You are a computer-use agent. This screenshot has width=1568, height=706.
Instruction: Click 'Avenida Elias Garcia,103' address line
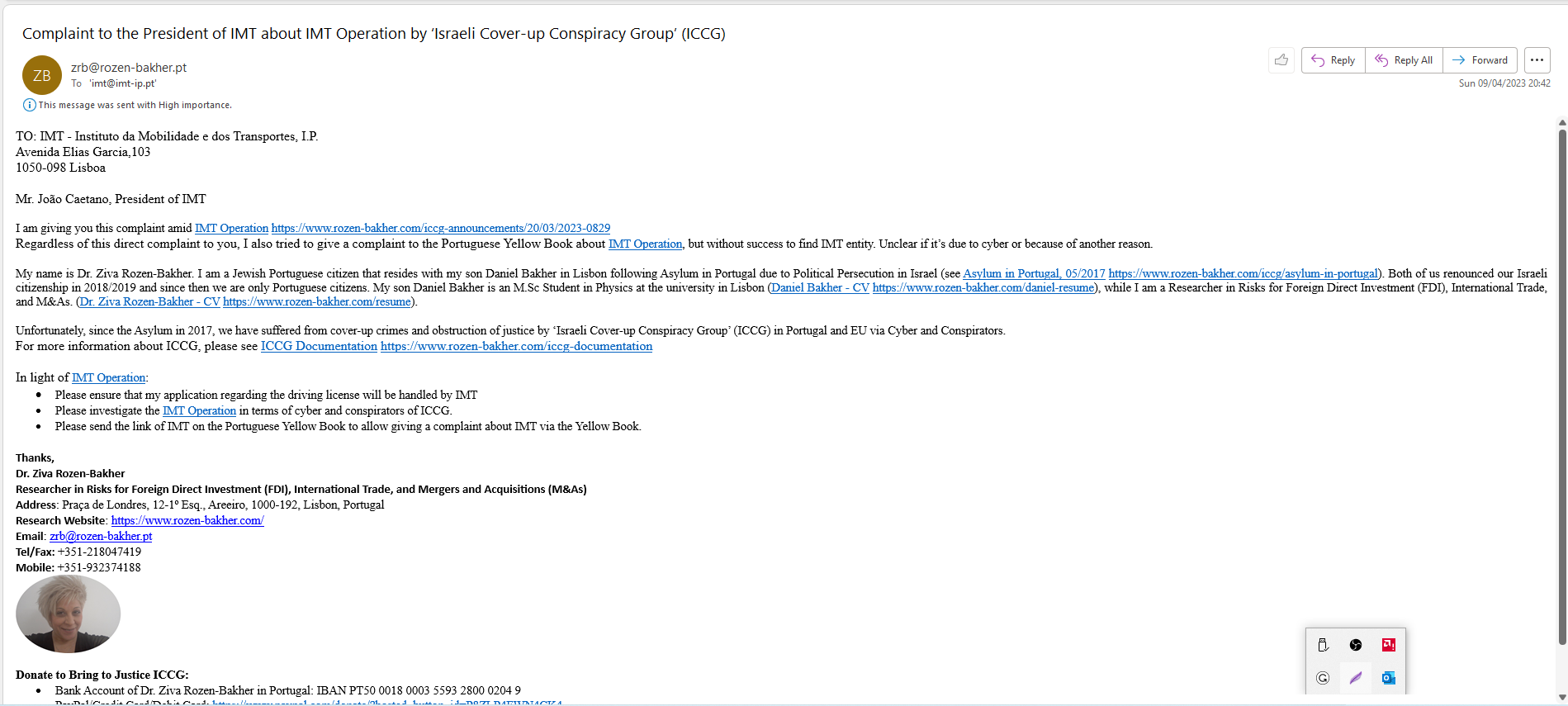pyautogui.click(x=83, y=152)
